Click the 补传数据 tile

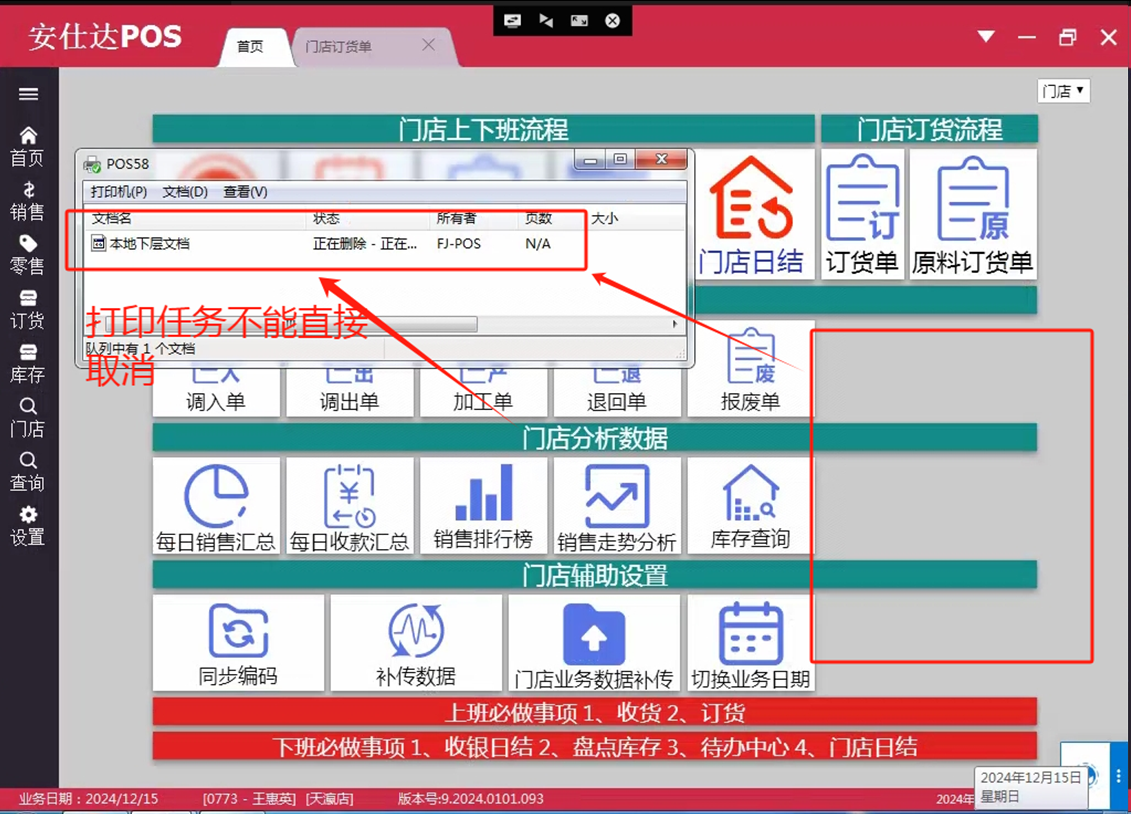pyautogui.click(x=415, y=642)
